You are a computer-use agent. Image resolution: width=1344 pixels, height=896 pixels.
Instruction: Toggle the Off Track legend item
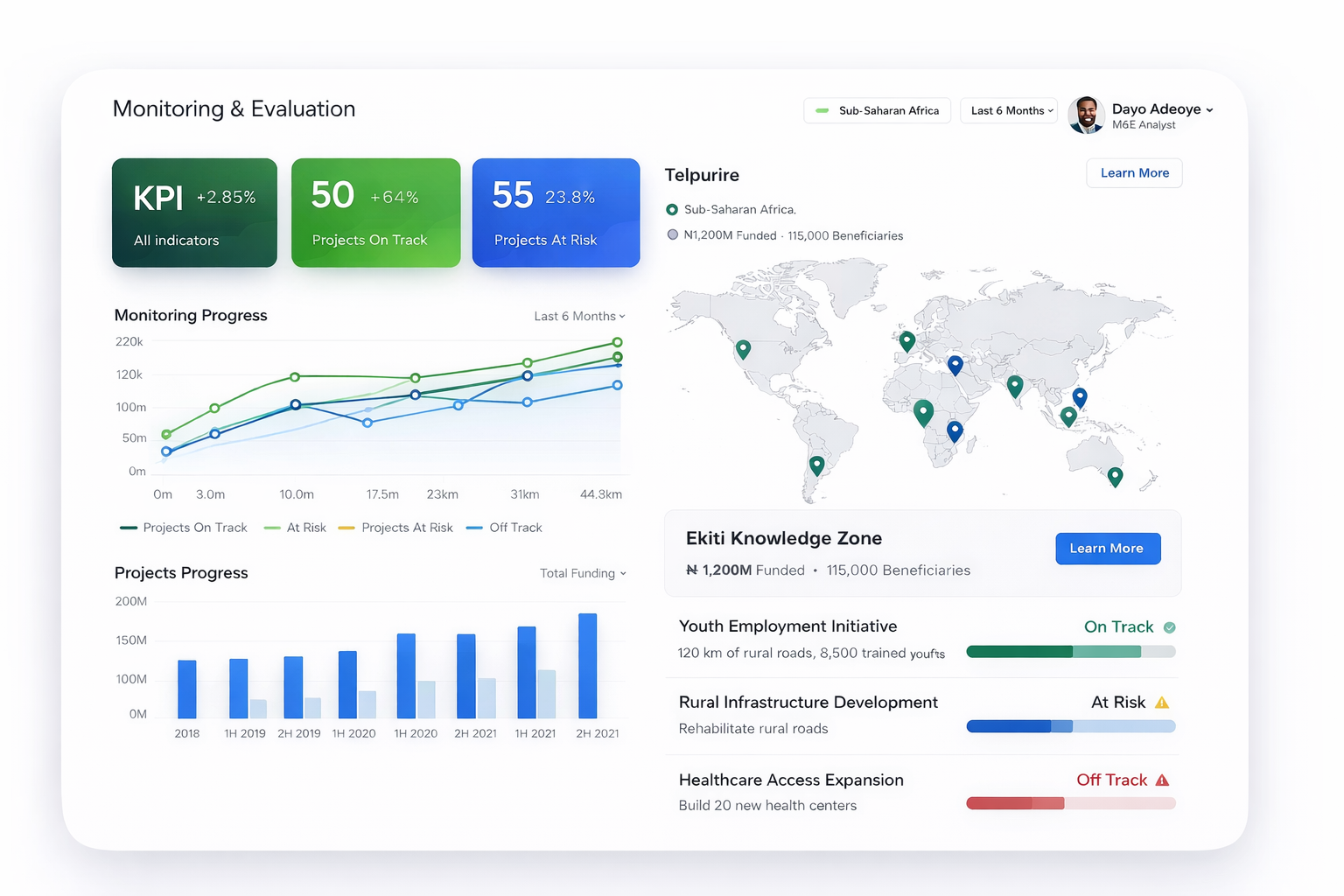[504, 528]
